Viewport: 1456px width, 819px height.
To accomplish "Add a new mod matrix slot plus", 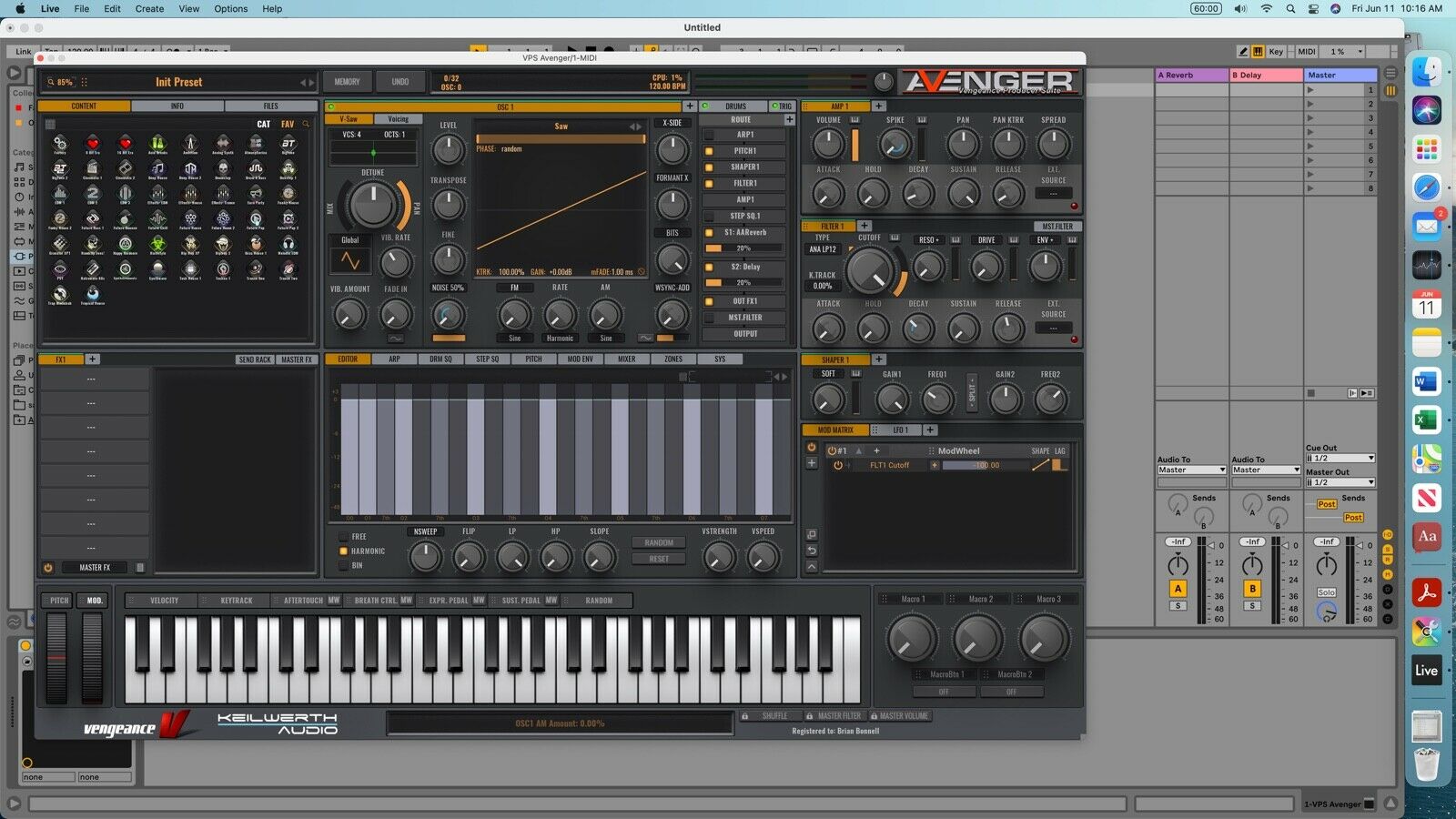I will point(812,463).
